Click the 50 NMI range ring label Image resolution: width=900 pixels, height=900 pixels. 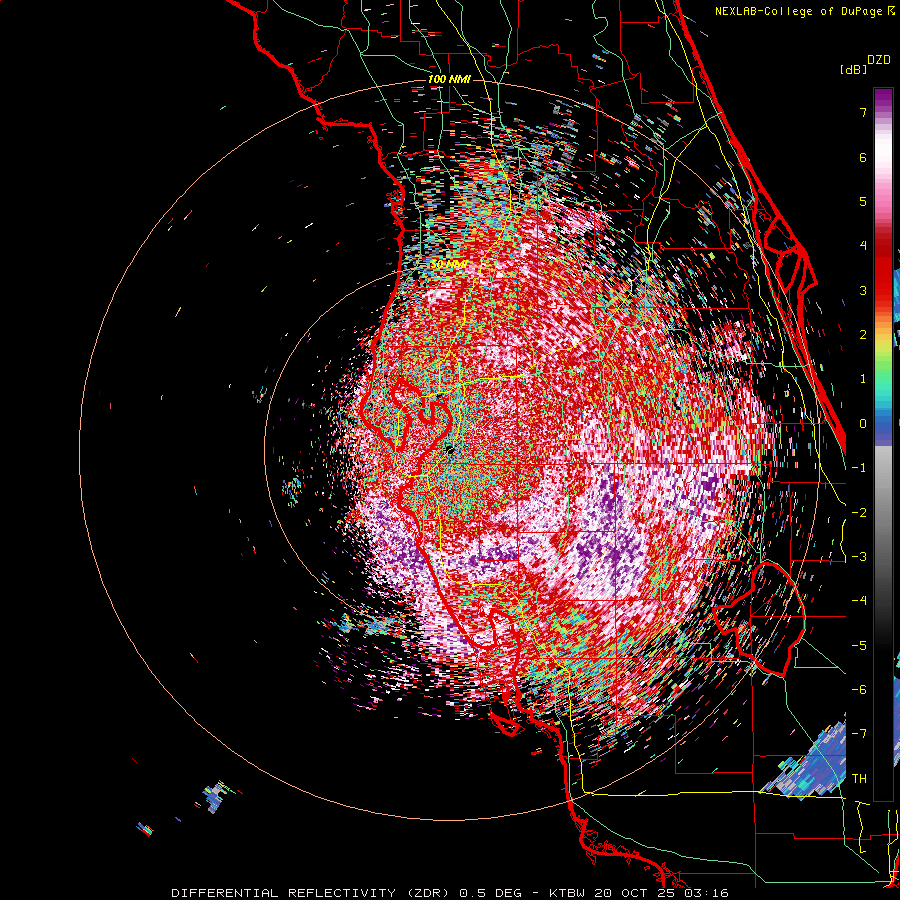pos(449,265)
